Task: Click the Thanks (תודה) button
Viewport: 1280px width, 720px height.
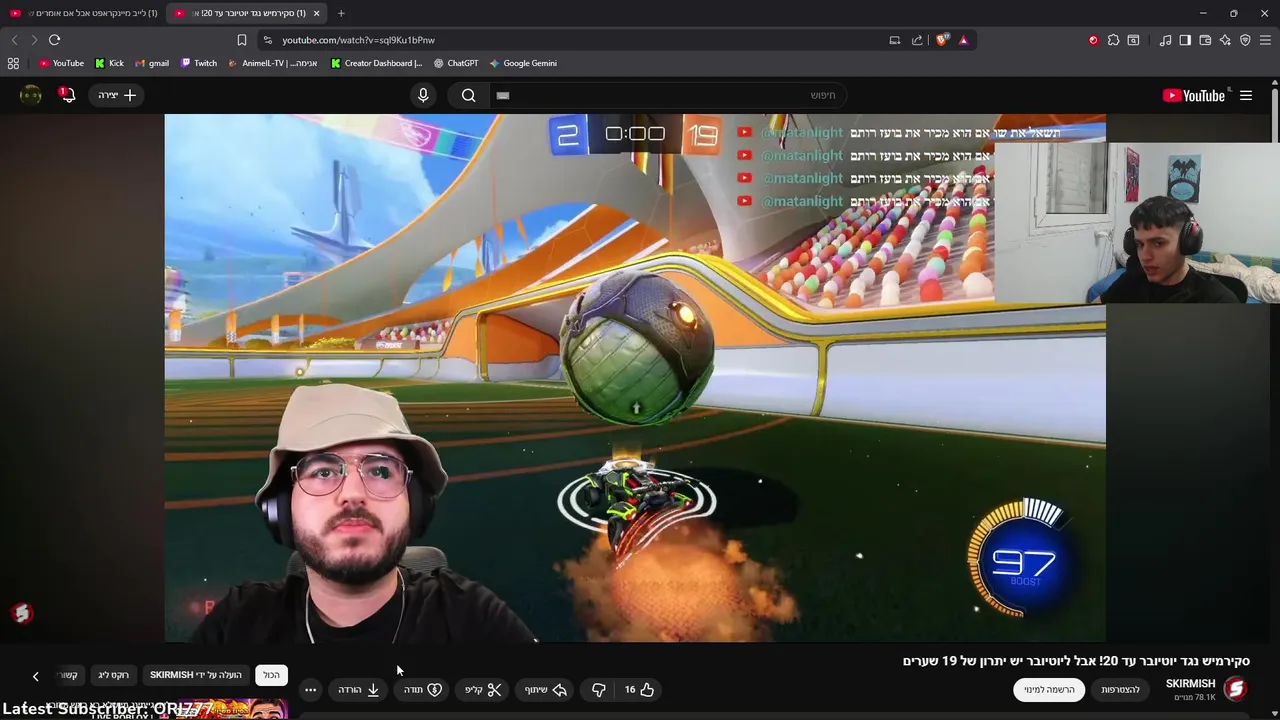Action: click(x=423, y=689)
